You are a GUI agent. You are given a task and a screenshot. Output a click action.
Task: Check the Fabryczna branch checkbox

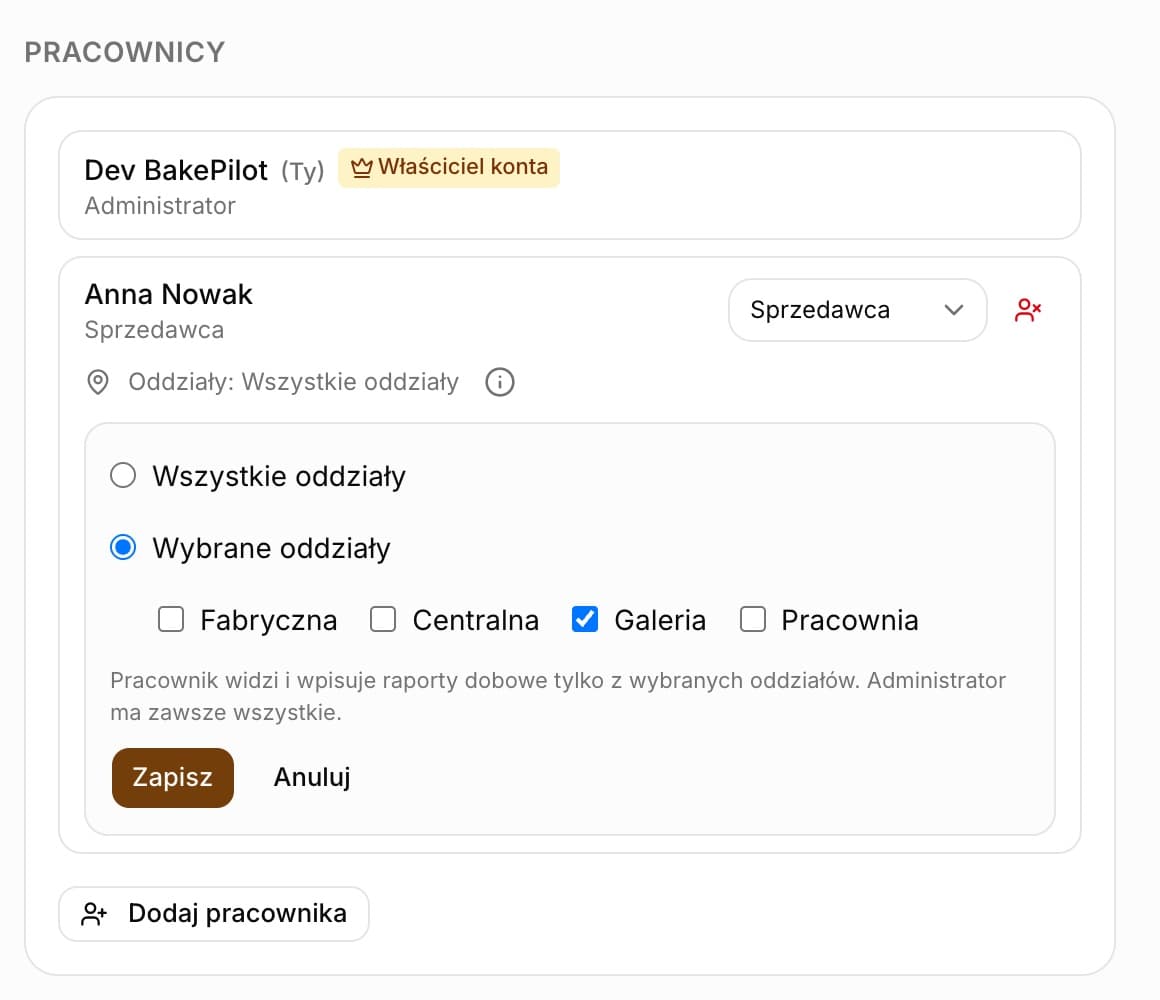coord(171,619)
